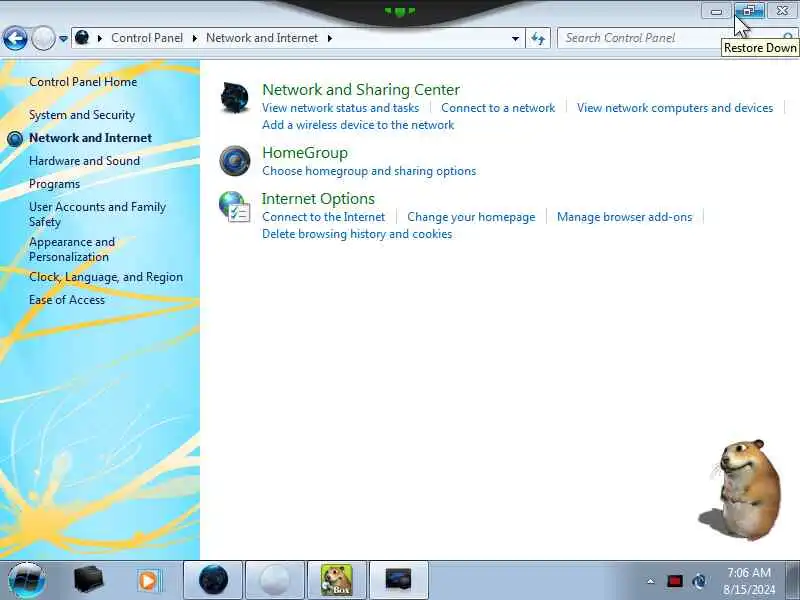Screen dimensions: 800x600
Task: Click Connect to the Internet
Action: click(323, 217)
